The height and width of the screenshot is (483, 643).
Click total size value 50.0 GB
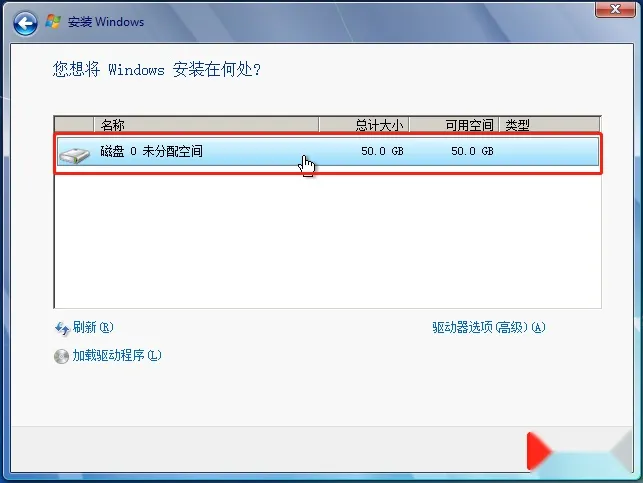[x=382, y=151]
